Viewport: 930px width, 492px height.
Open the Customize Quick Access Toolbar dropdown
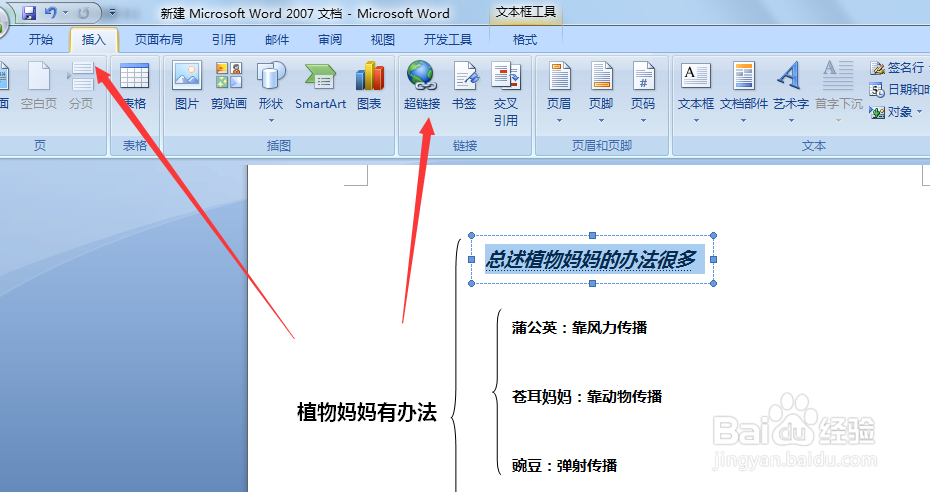point(112,12)
